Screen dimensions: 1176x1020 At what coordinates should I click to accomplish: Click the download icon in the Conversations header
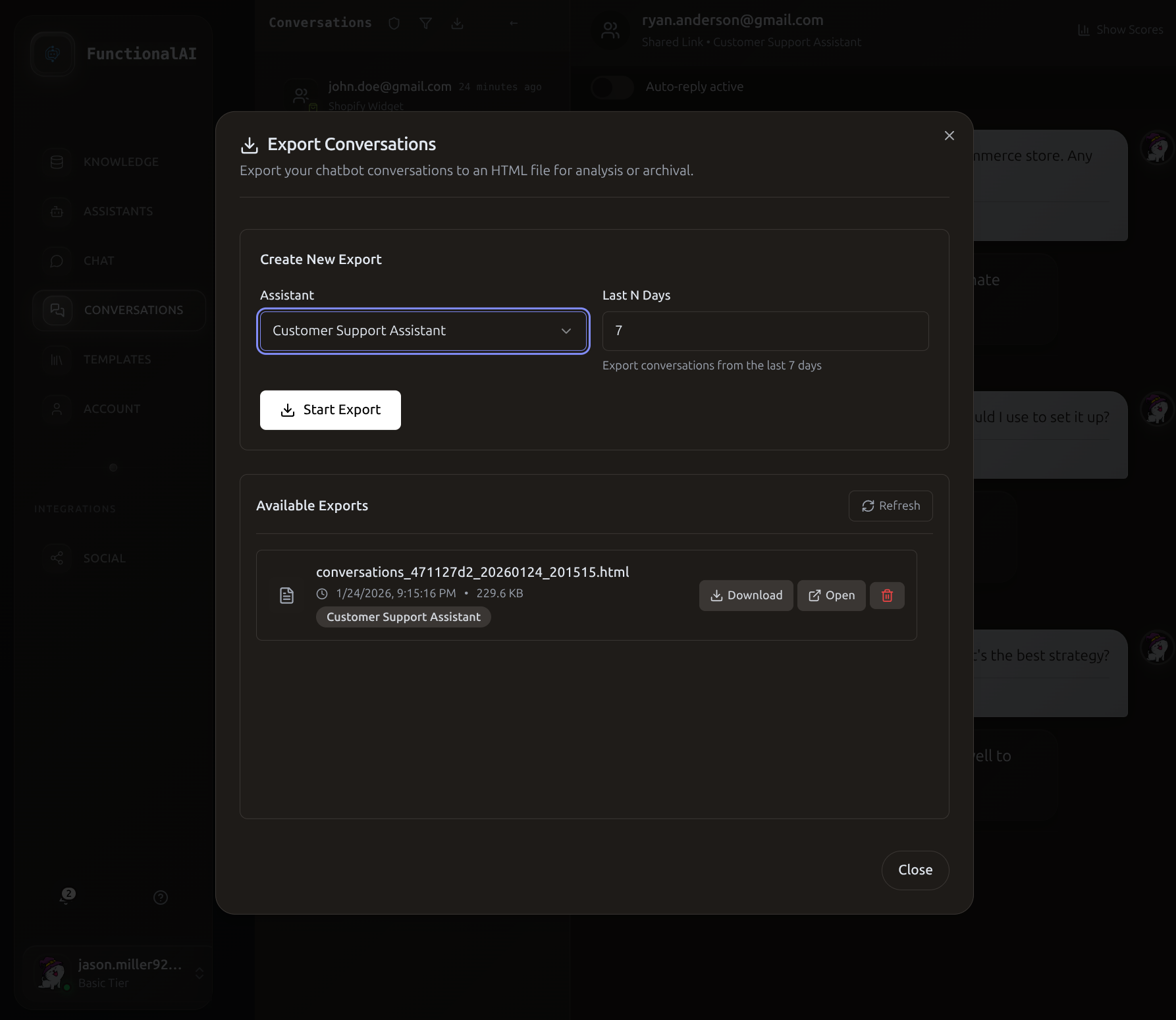pos(458,23)
